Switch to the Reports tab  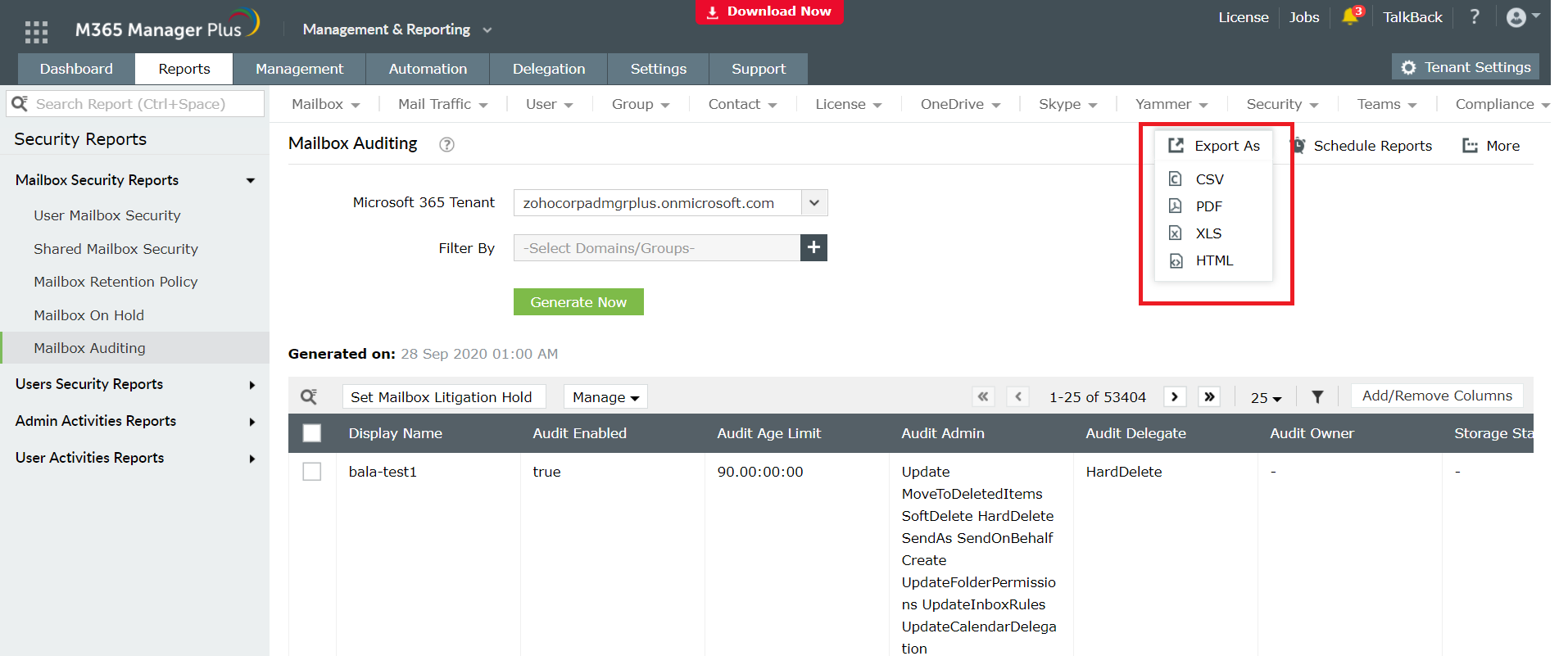pos(184,69)
